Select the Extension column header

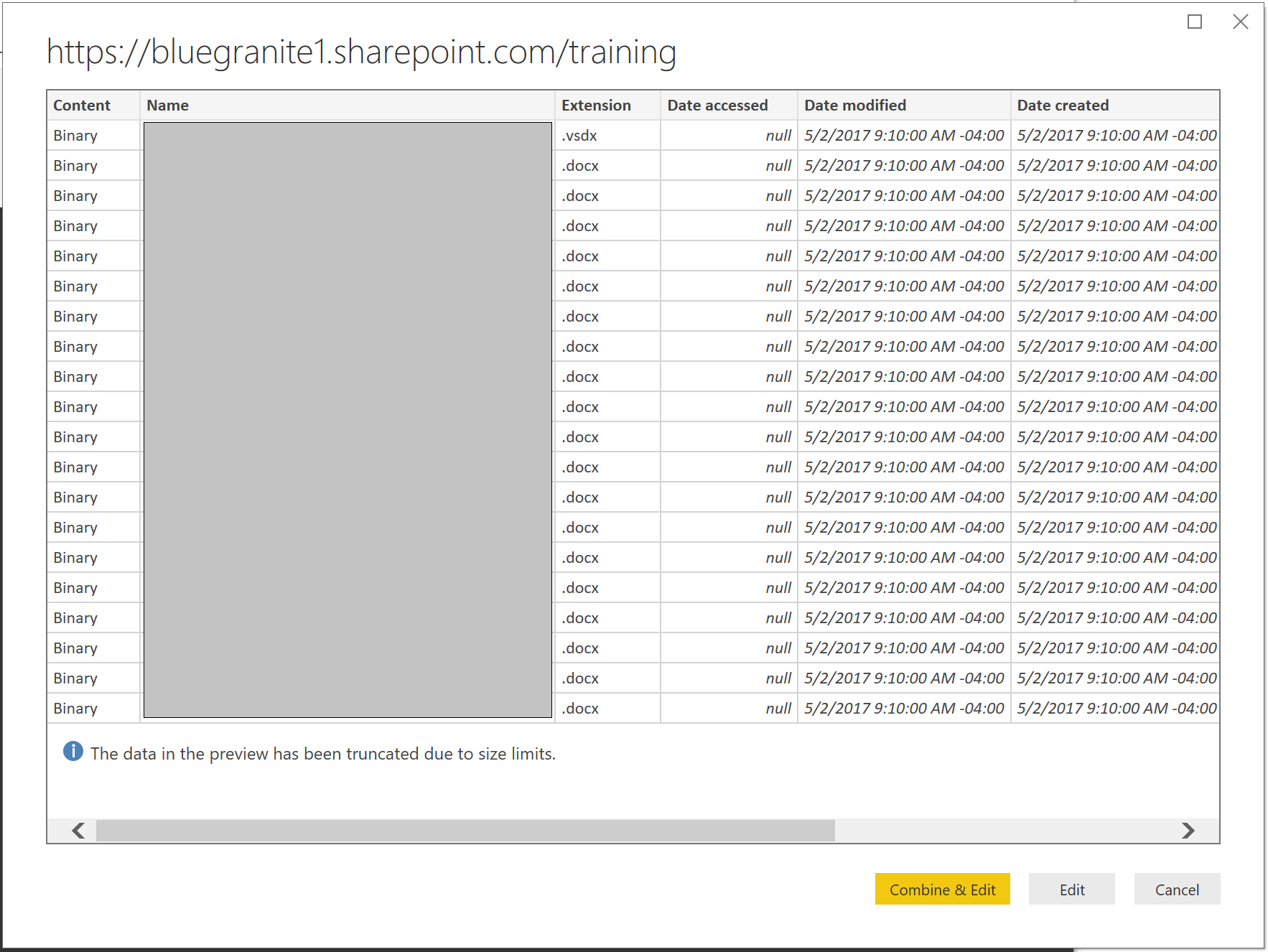[x=607, y=105]
